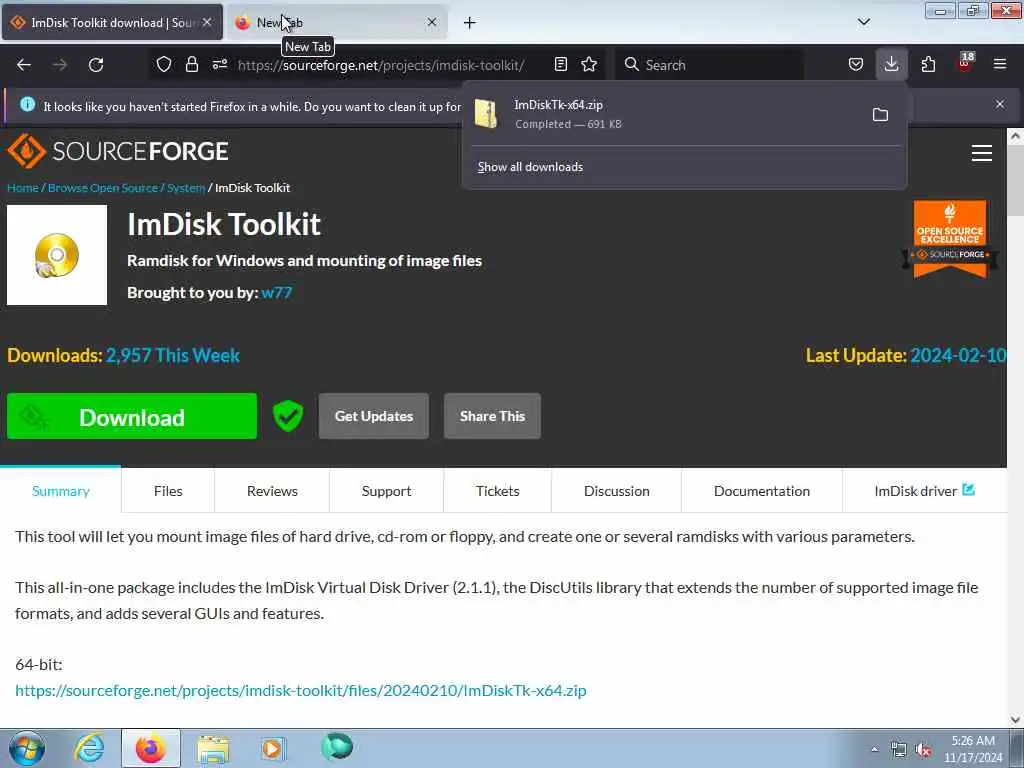Image resolution: width=1024 pixels, height=768 pixels.
Task: Click Show all downloads
Action: (x=530, y=167)
